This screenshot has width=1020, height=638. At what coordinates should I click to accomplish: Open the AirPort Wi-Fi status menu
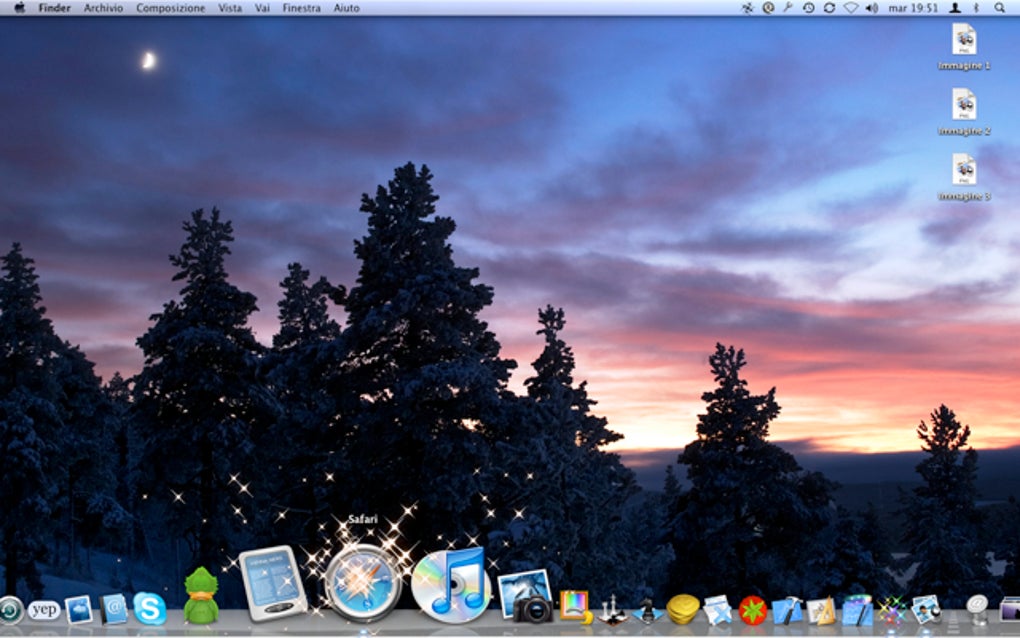click(x=850, y=8)
